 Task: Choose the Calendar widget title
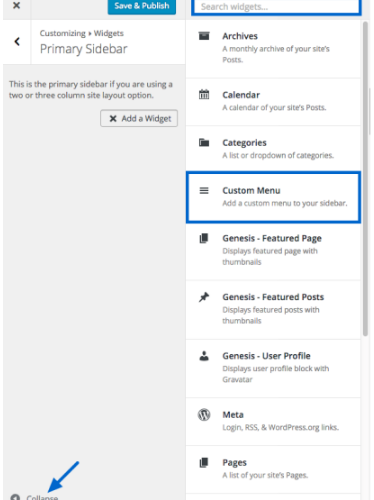click(241, 95)
